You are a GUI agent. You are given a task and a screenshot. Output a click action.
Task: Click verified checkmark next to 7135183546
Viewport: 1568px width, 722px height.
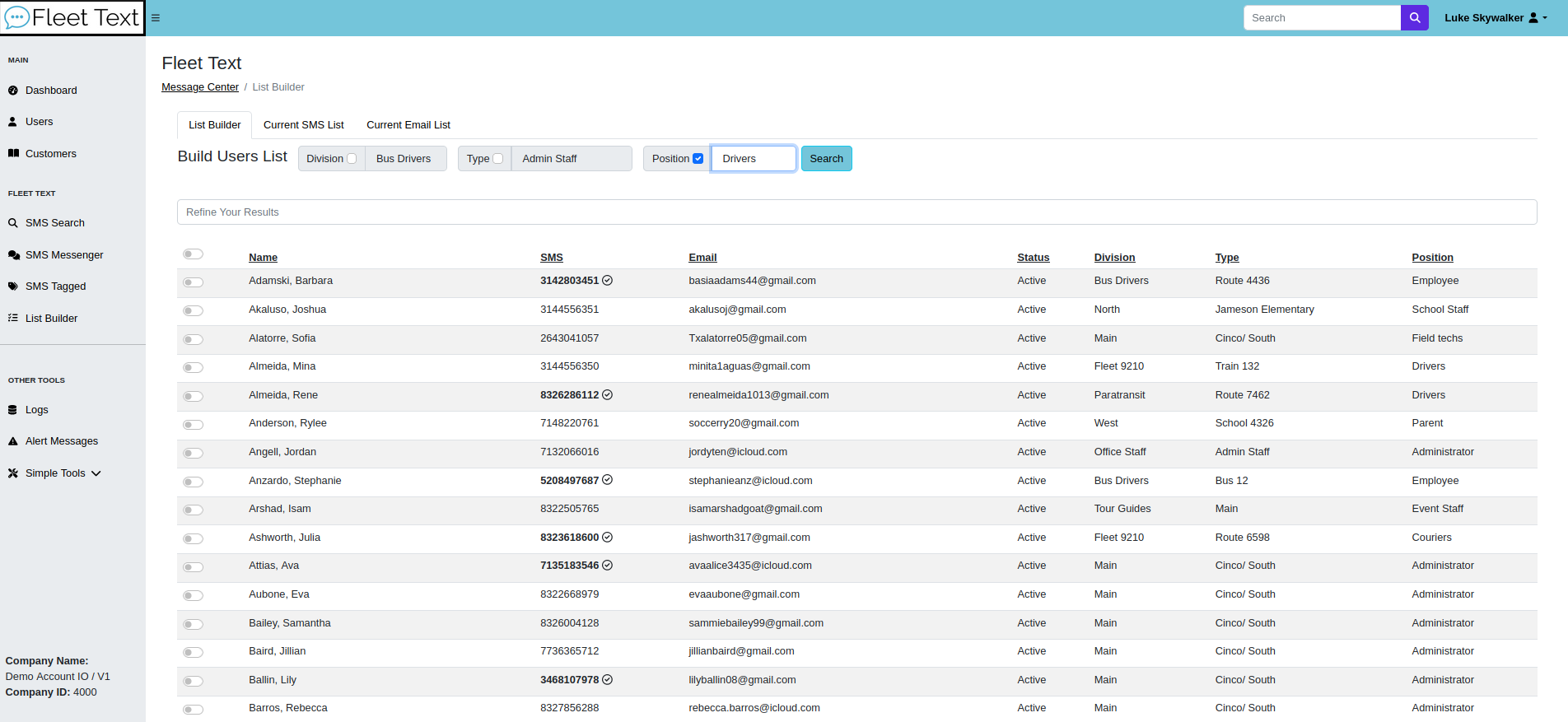pos(608,566)
